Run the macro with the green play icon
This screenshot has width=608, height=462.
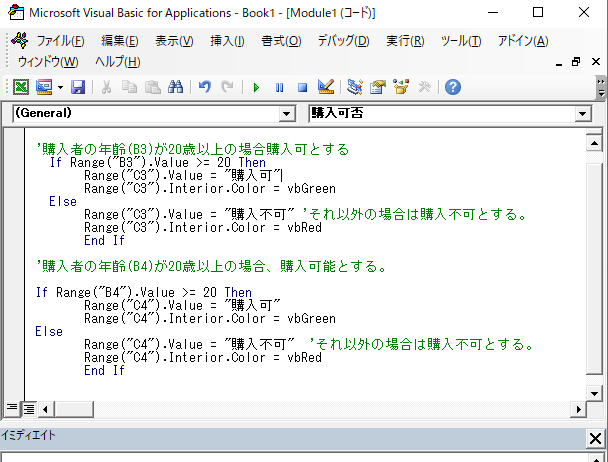(256, 87)
